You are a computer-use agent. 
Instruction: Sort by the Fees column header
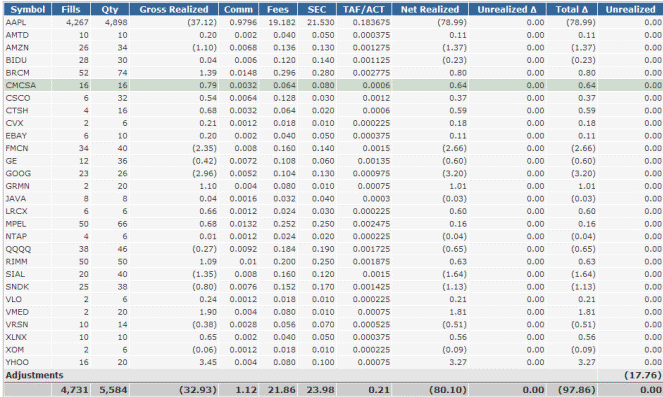pyautogui.click(x=278, y=9)
